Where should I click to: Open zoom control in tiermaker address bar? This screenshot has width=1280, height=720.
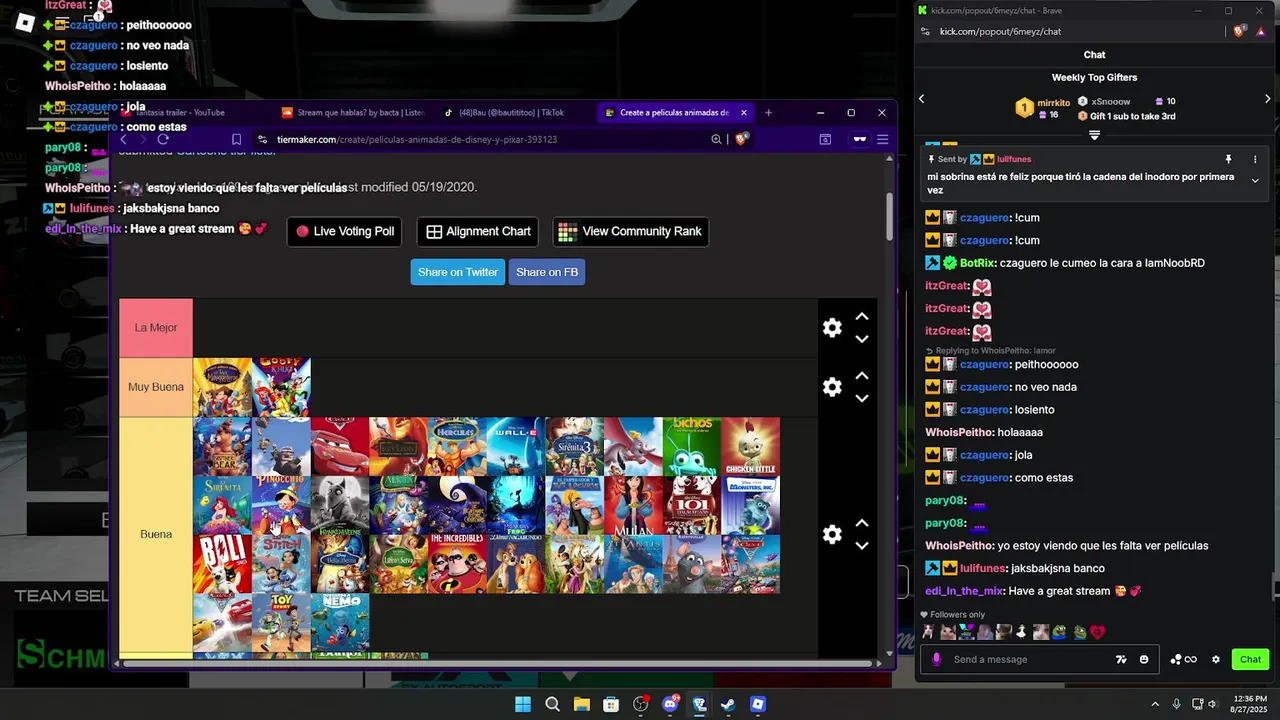(716, 139)
